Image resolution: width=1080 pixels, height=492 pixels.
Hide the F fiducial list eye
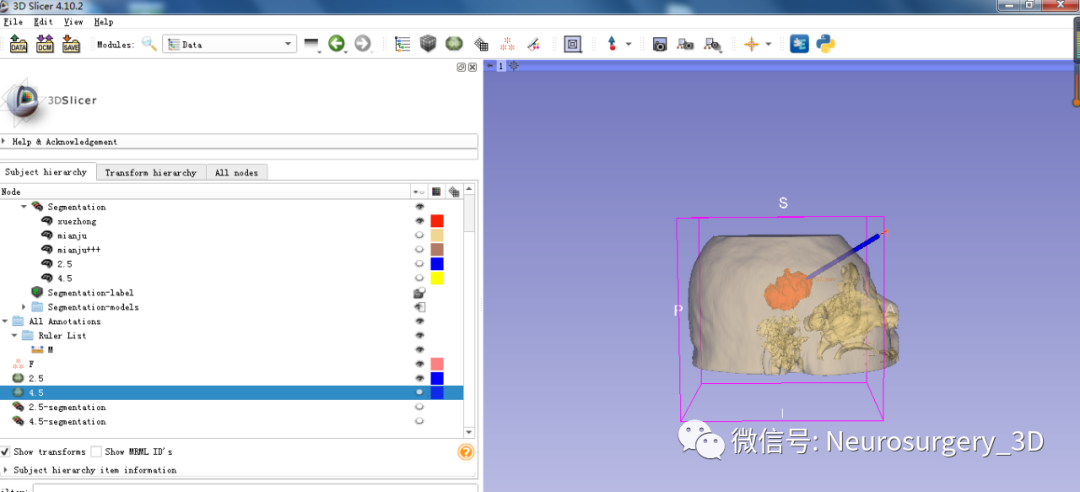coord(419,364)
